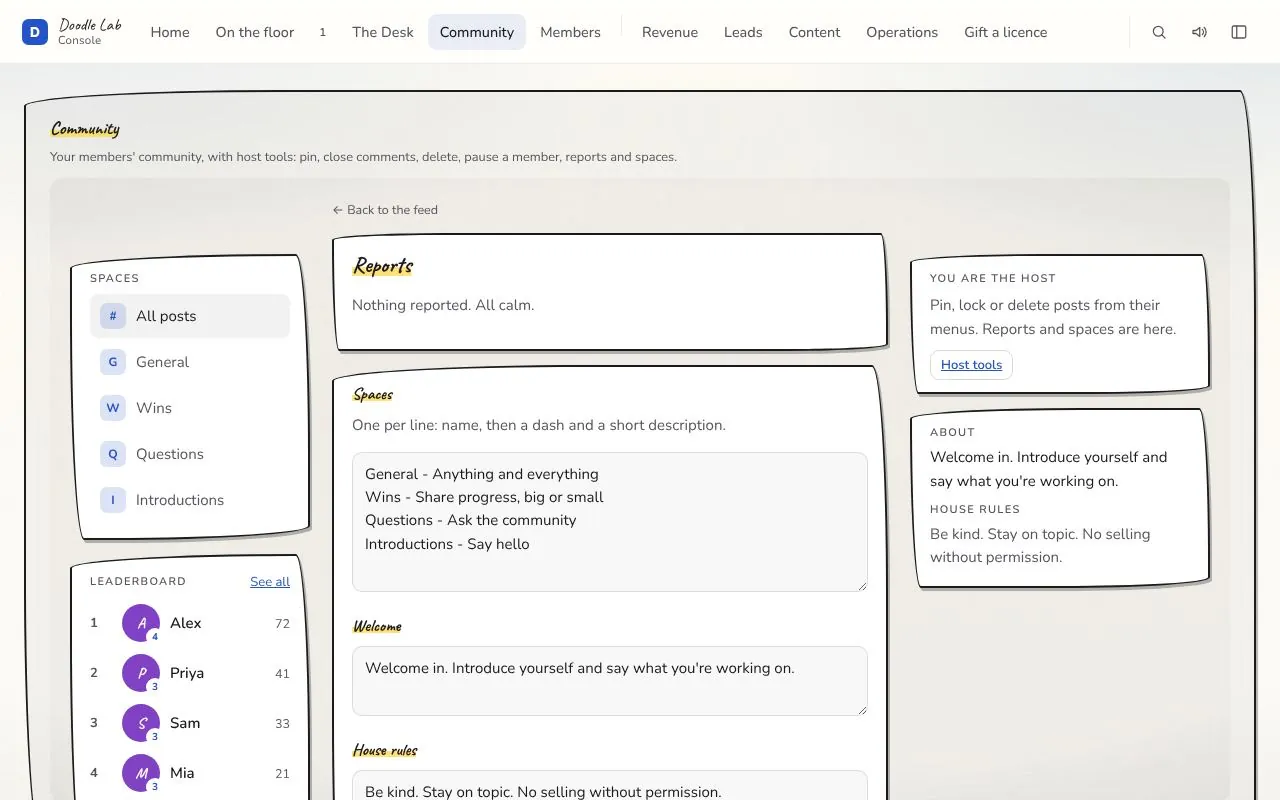Click into the House rules text field
This screenshot has height=800, width=1280.
(x=610, y=786)
